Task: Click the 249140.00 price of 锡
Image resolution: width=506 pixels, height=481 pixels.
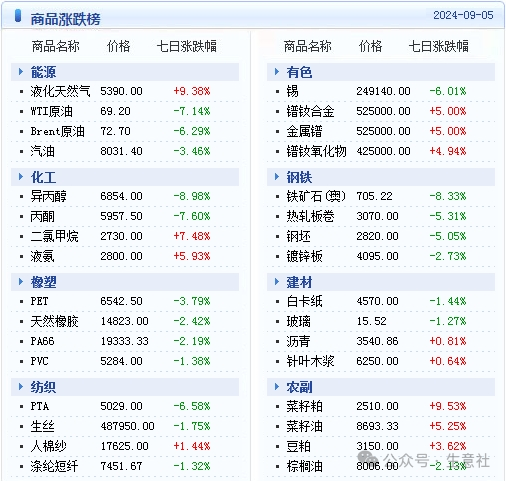Action: (x=383, y=91)
